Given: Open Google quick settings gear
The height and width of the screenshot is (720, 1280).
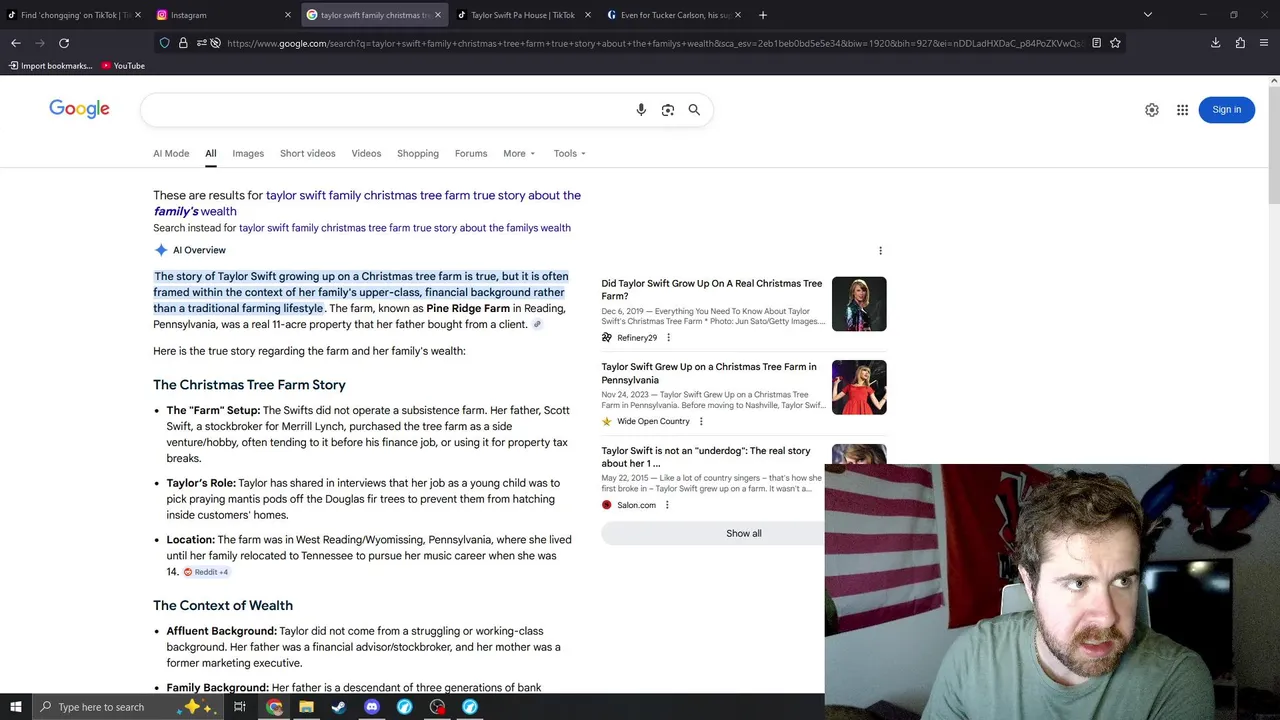Looking at the screenshot, I should point(1152,110).
